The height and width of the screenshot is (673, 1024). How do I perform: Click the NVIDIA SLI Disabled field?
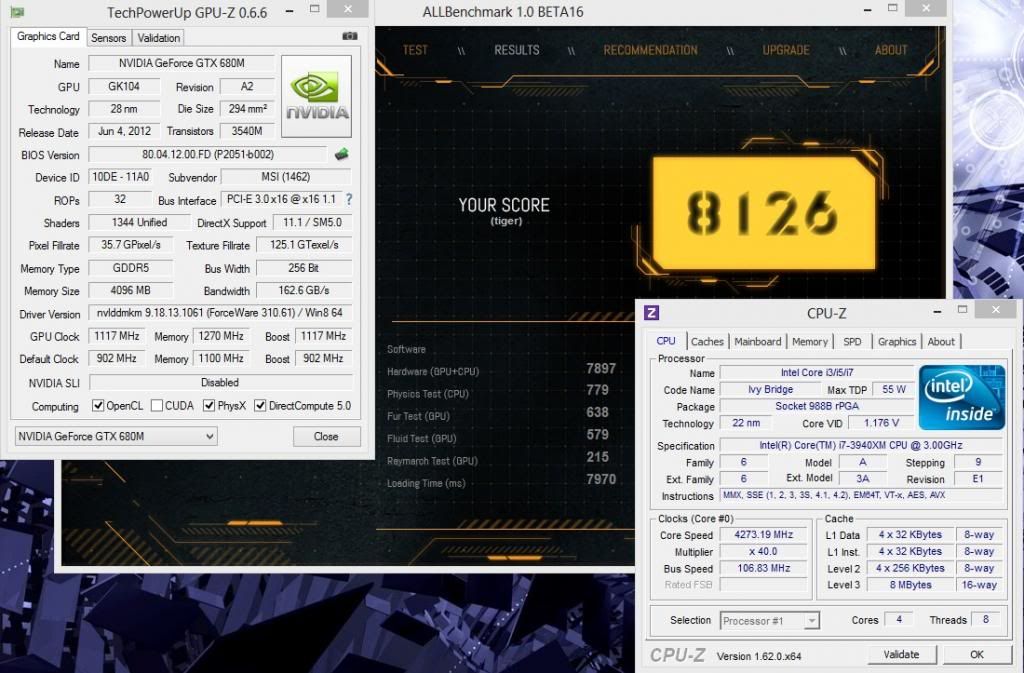(x=220, y=383)
